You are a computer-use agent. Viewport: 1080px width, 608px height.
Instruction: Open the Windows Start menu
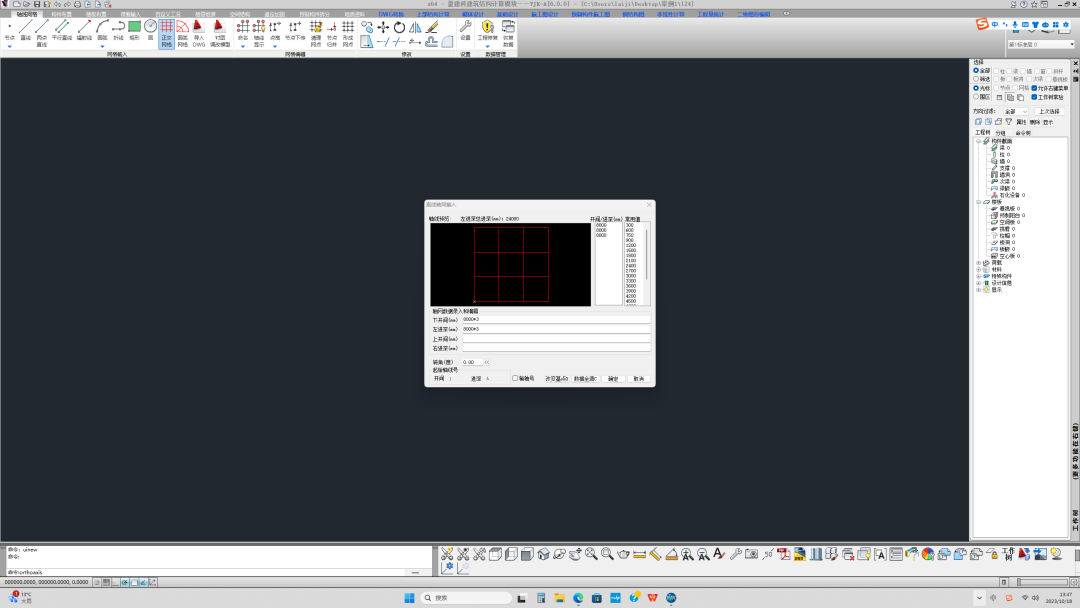pos(409,598)
